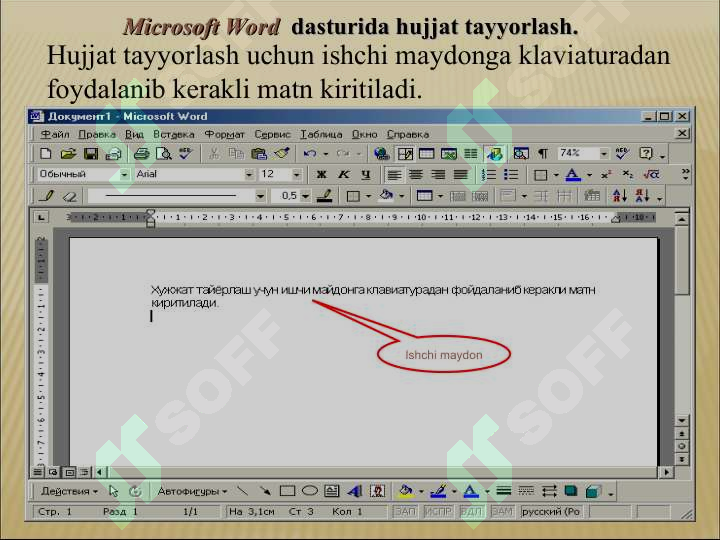The image size is (720, 540).
Task: Cut selection with scissors icon
Action: tap(214, 154)
